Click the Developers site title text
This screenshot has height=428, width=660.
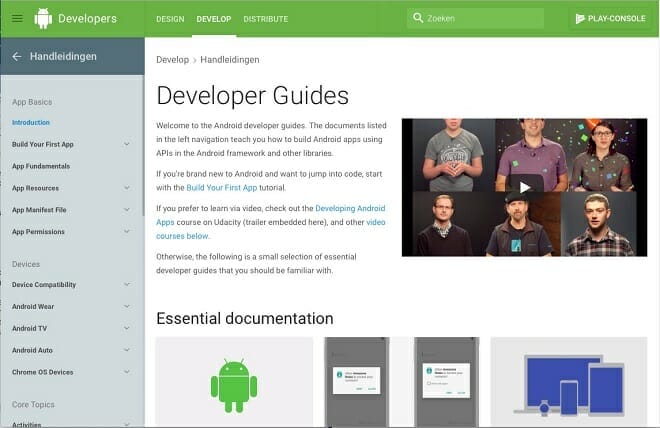pyautogui.click(x=88, y=19)
